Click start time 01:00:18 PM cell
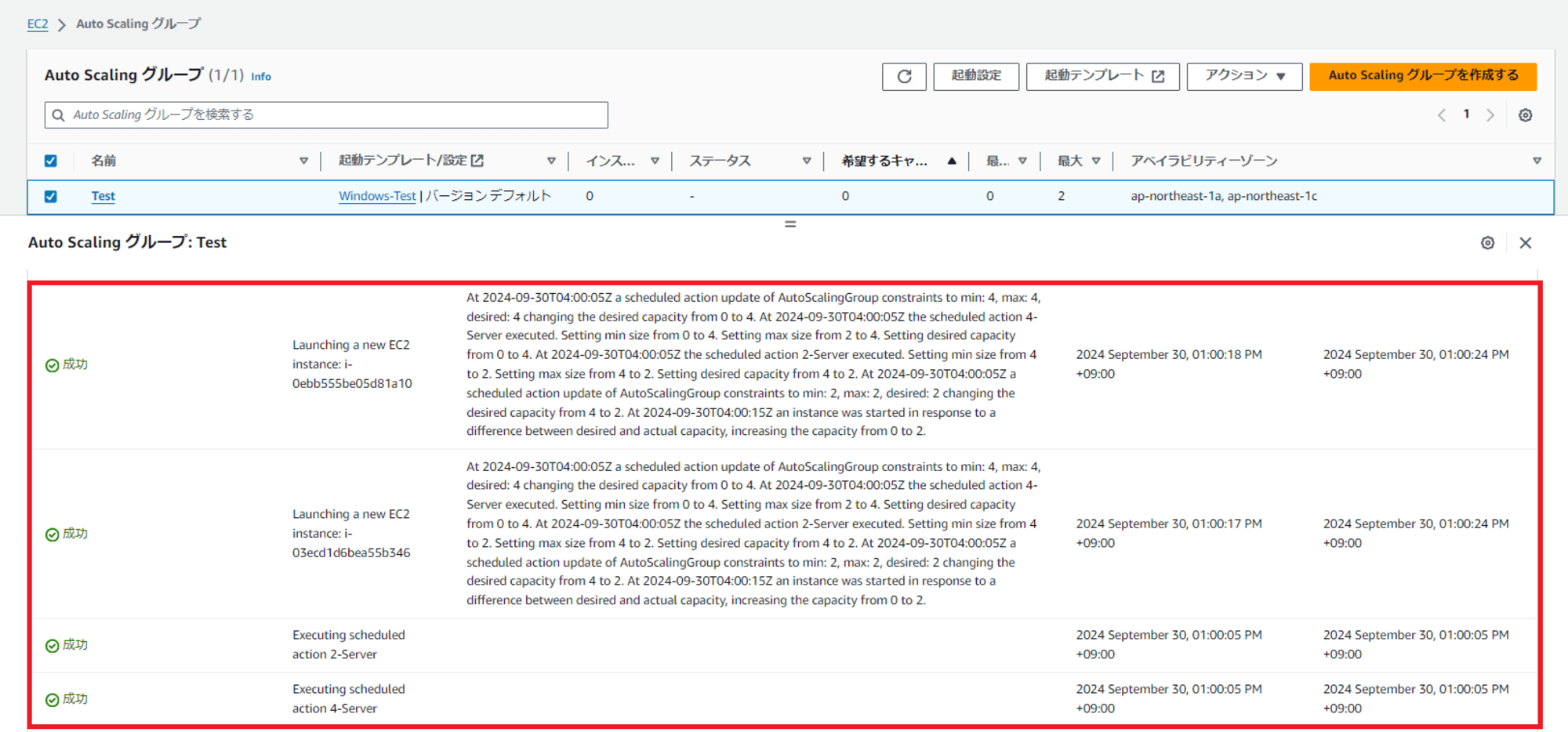Image resolution: width=1568 pixels, height=732 pixels. pyautogui.click(x=1169, y=364)
